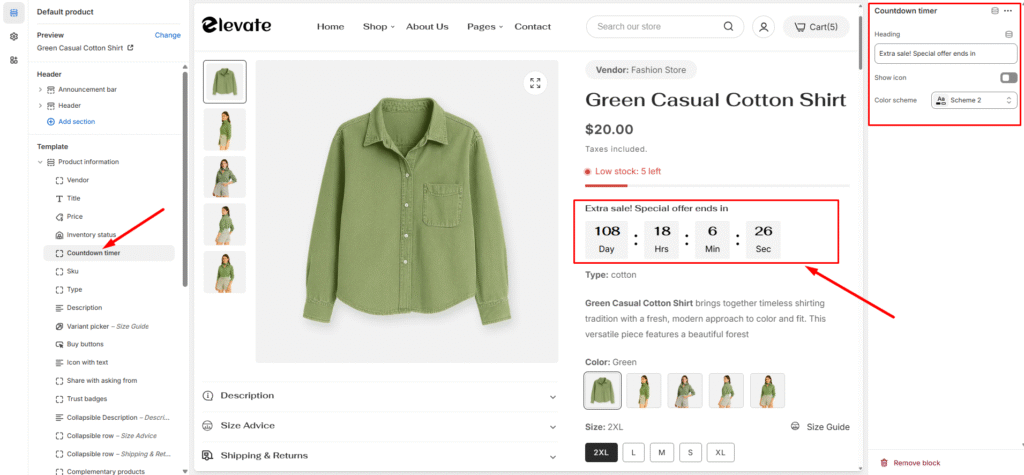Click the Variant picker block icon

tap(59, 326)
